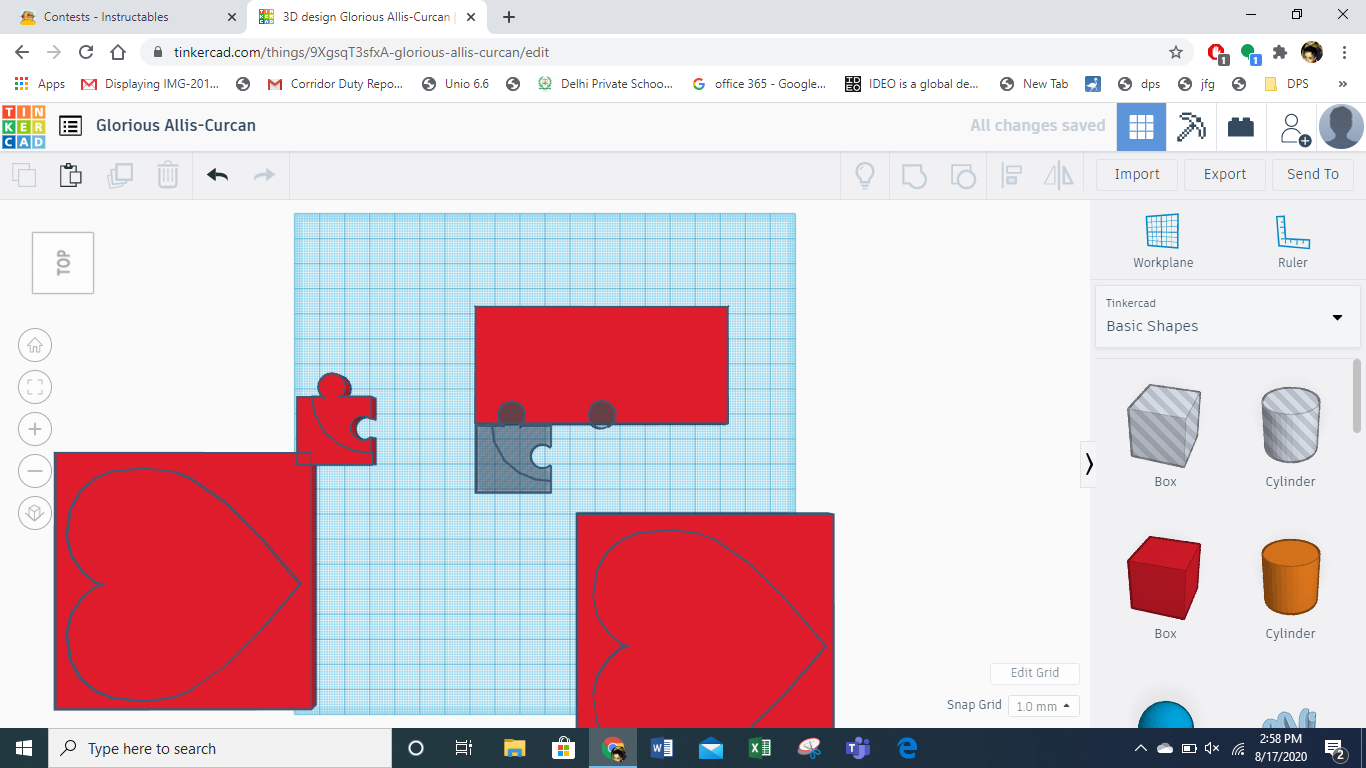The height and width of the screenshot is (768, 1366).
Task: Bookmark this page with star icon
Action: pyautogui.click(x=1176, y=52)
